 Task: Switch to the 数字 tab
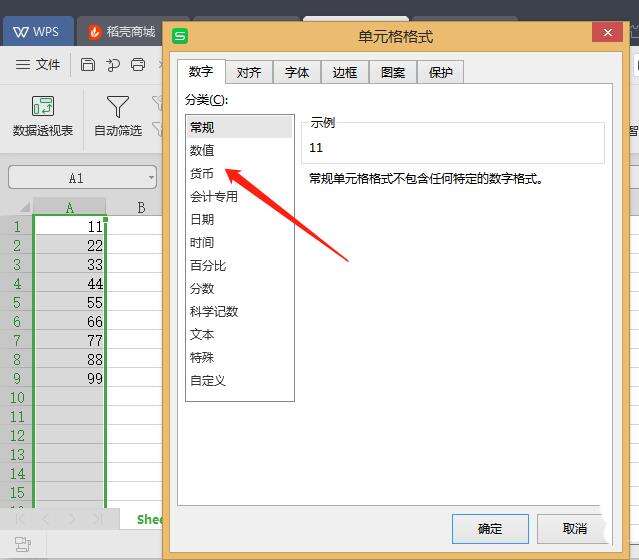201,71
